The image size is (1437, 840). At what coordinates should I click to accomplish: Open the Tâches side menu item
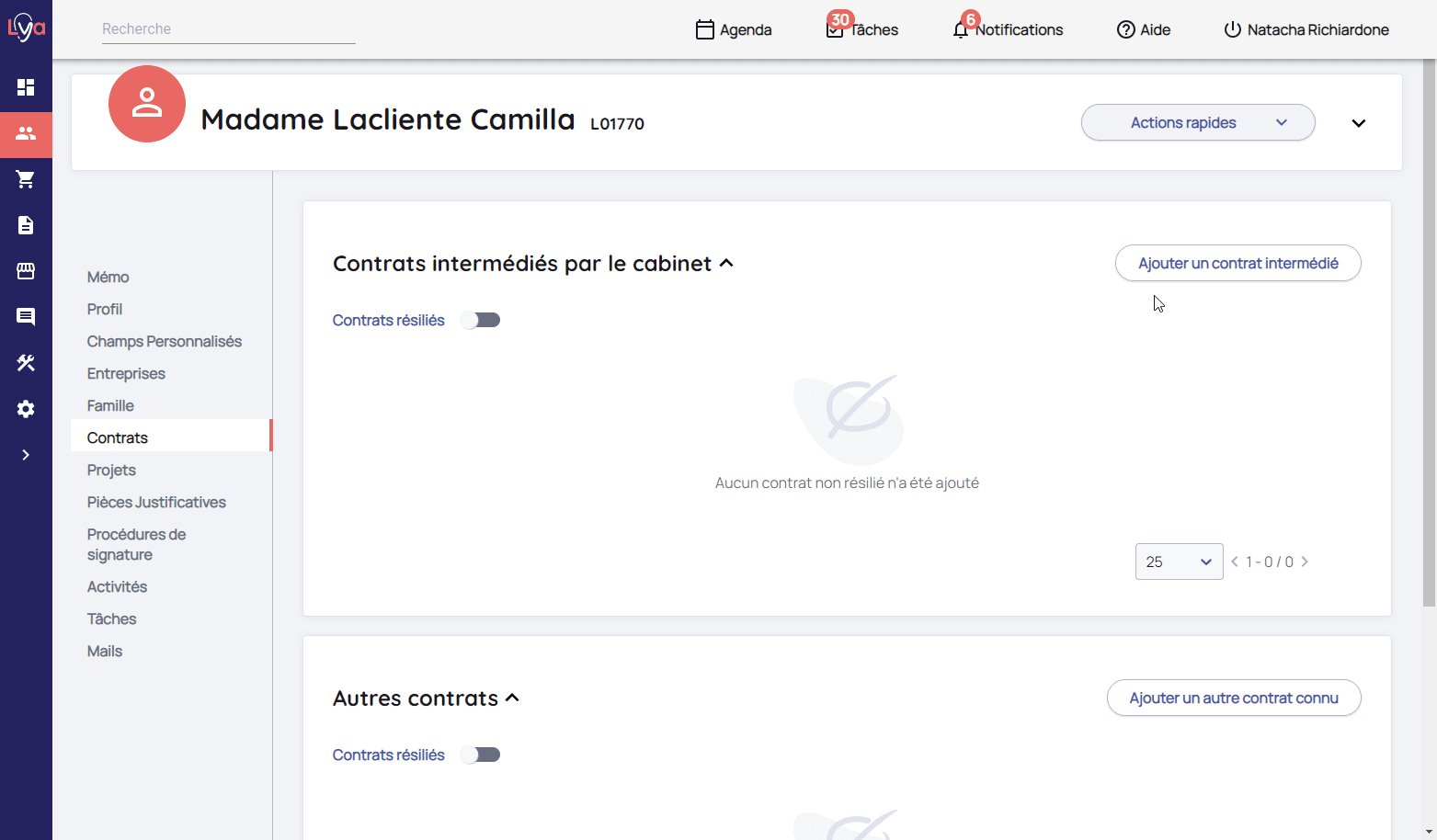pos(111,619)
